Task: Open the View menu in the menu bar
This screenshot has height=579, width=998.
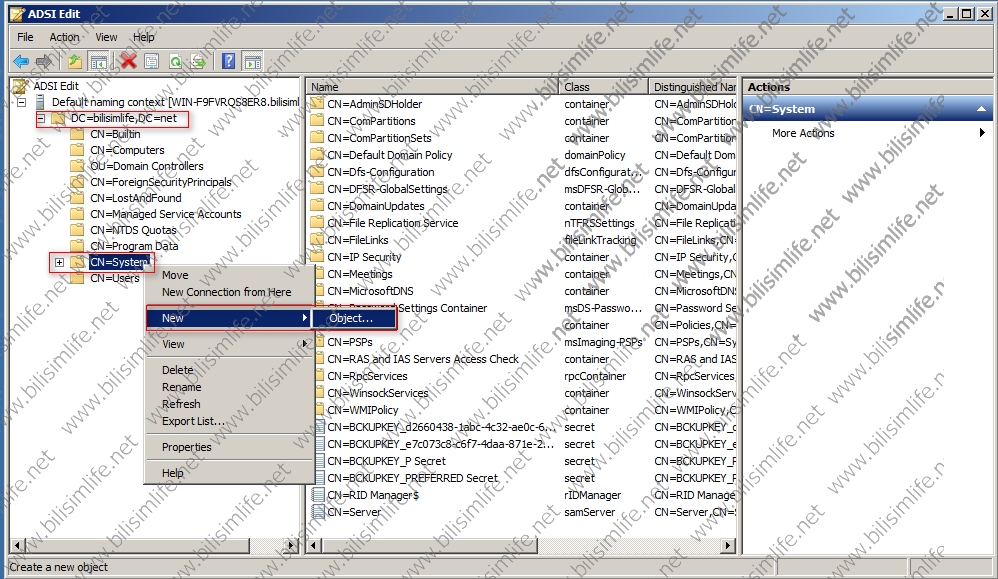Action: [x=106, y=37]
